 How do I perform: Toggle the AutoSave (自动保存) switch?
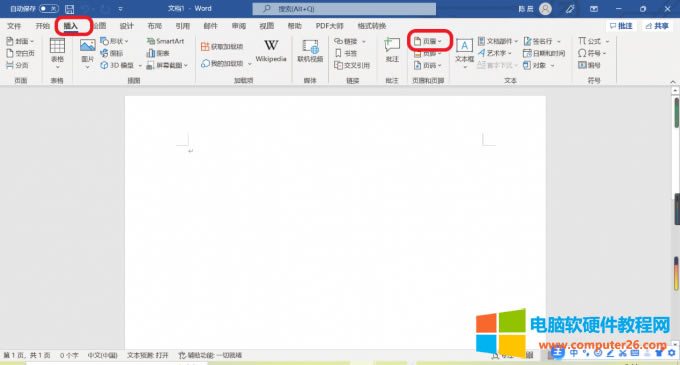point(49,9)
